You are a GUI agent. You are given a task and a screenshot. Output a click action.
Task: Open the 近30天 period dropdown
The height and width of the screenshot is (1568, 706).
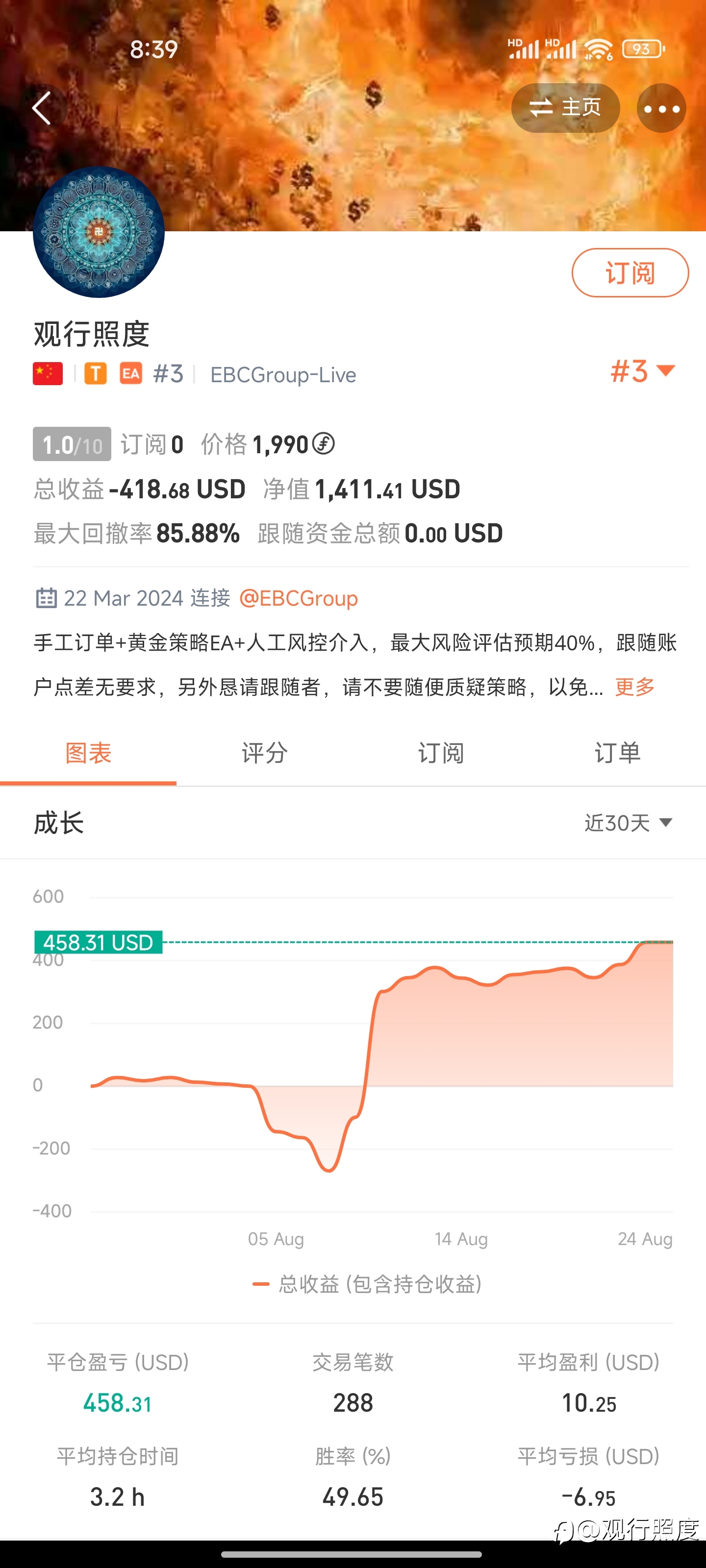pos(629,823)
